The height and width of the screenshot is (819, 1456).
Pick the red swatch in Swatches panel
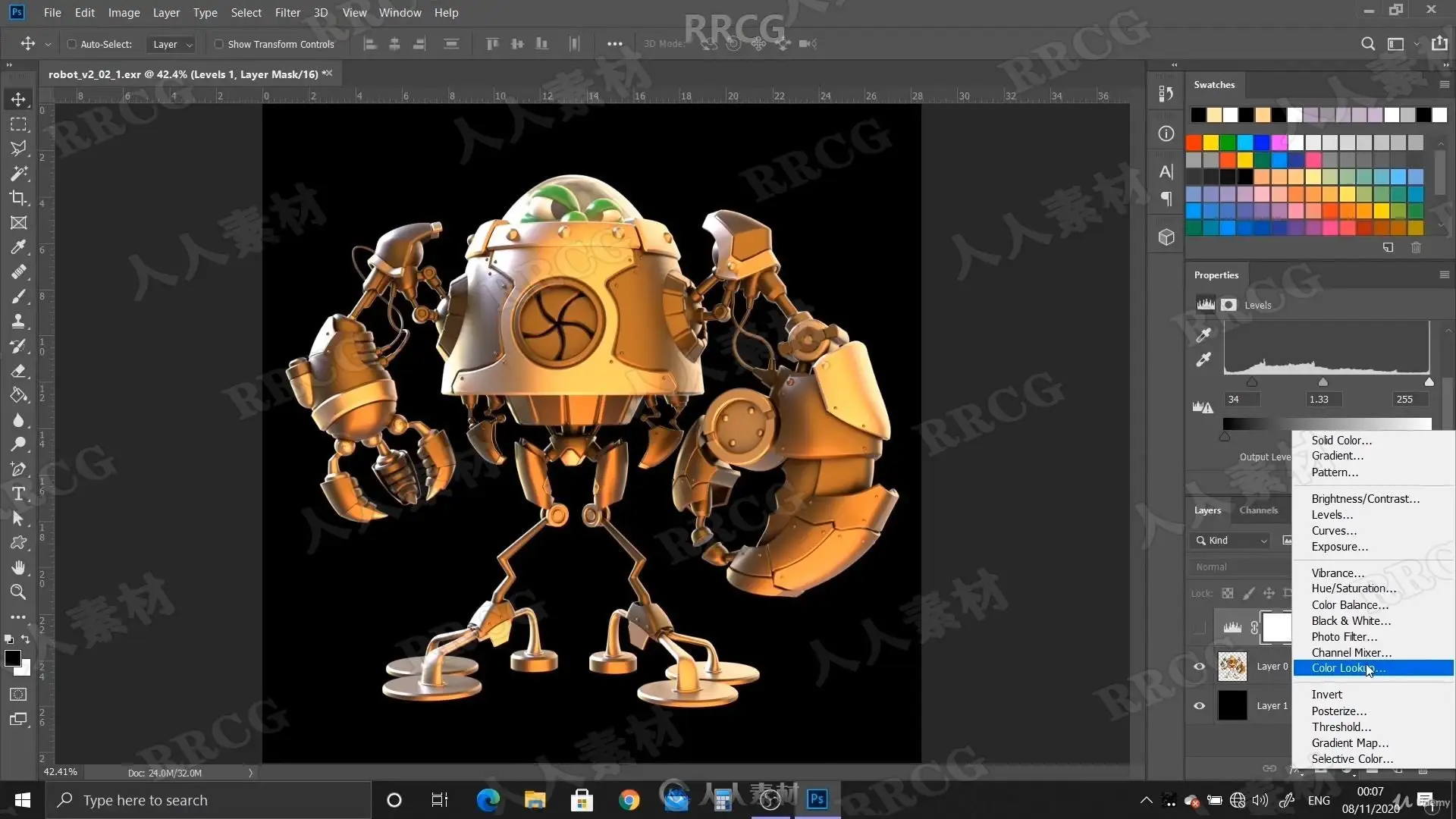coord(1194,143)
